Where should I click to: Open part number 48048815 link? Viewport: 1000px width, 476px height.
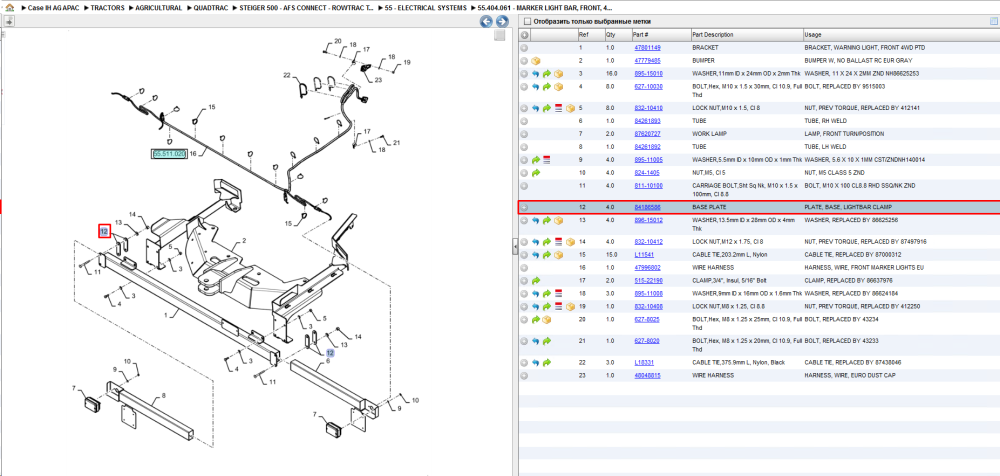pos(647,375)
